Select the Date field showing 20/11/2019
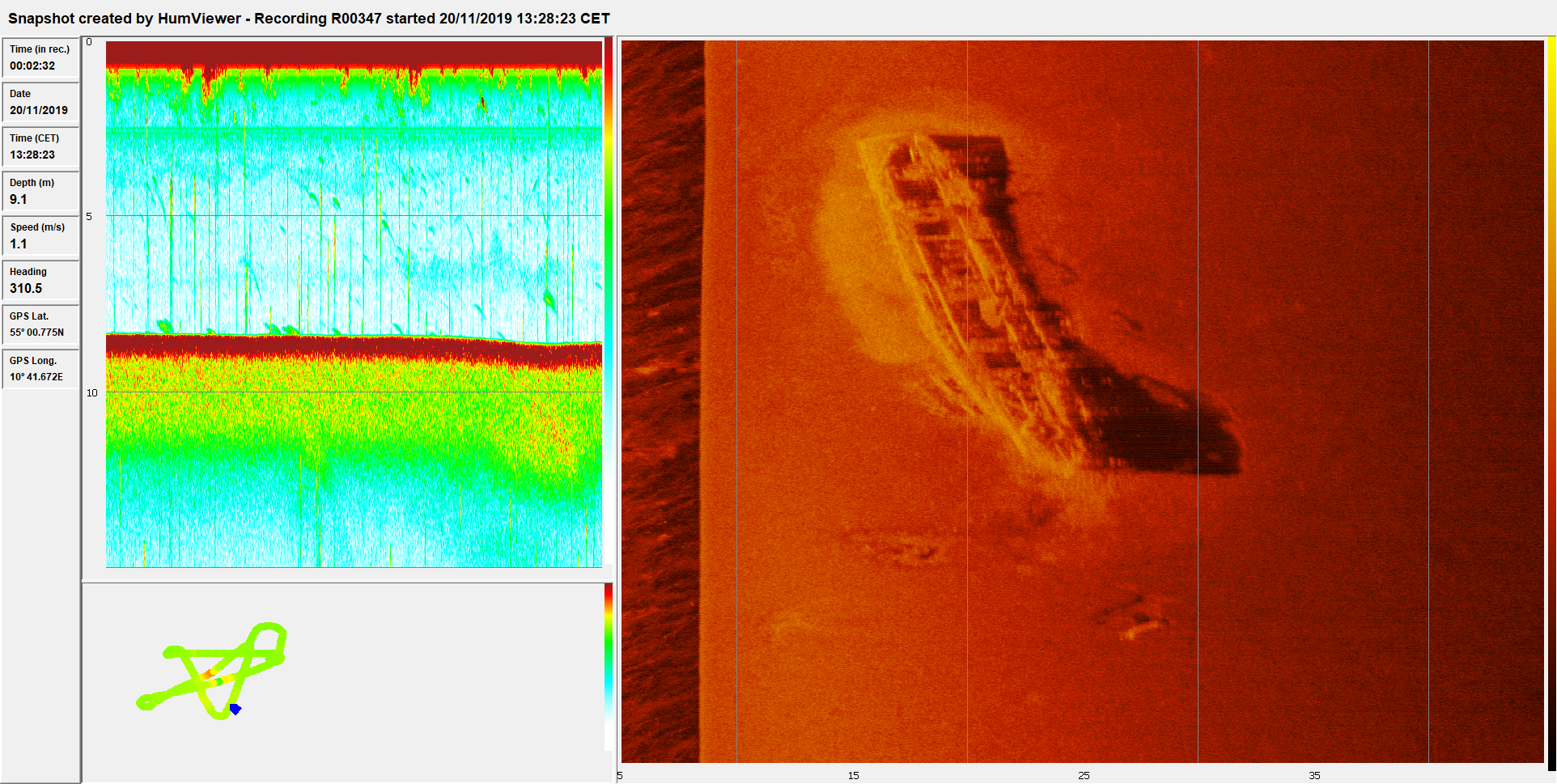Image resolution: width=1557 pixels, height=784 pixels. [x=40, y=103]
